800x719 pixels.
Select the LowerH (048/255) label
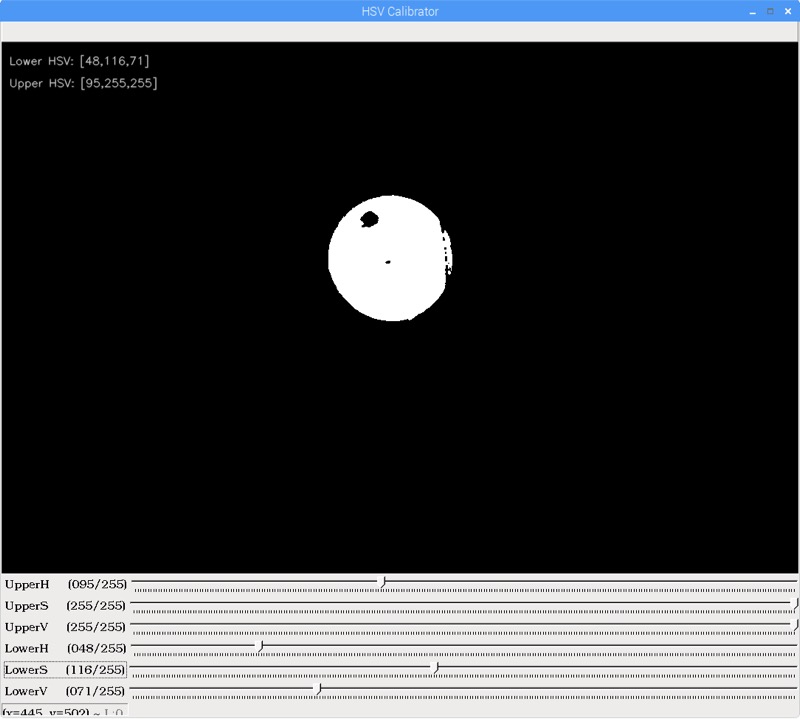coord(65,649)
